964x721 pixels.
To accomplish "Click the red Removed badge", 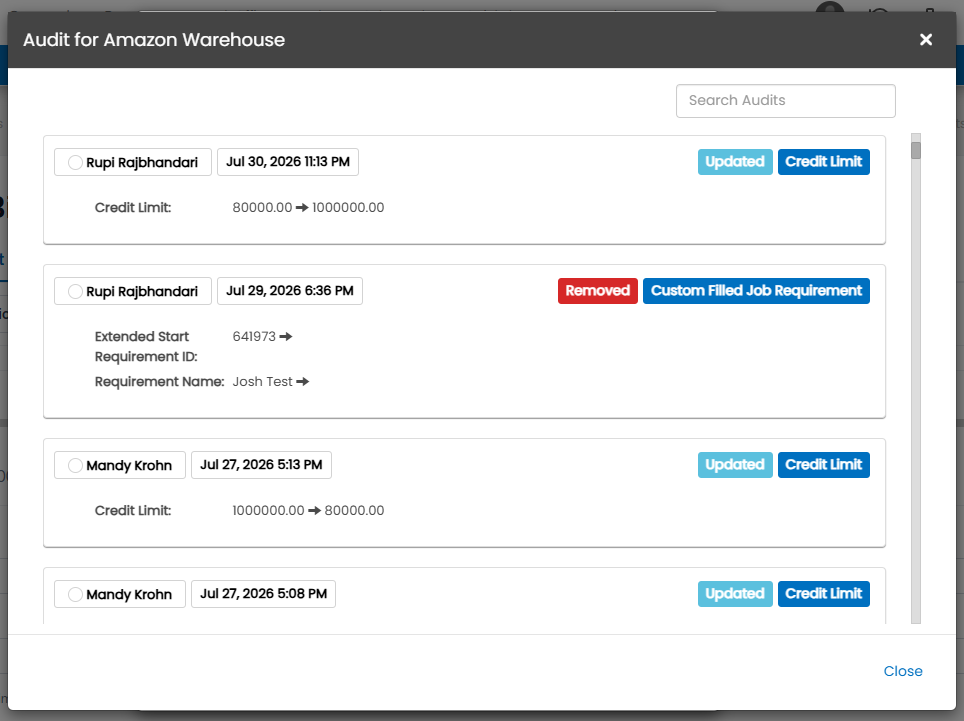I will [598, 291].
